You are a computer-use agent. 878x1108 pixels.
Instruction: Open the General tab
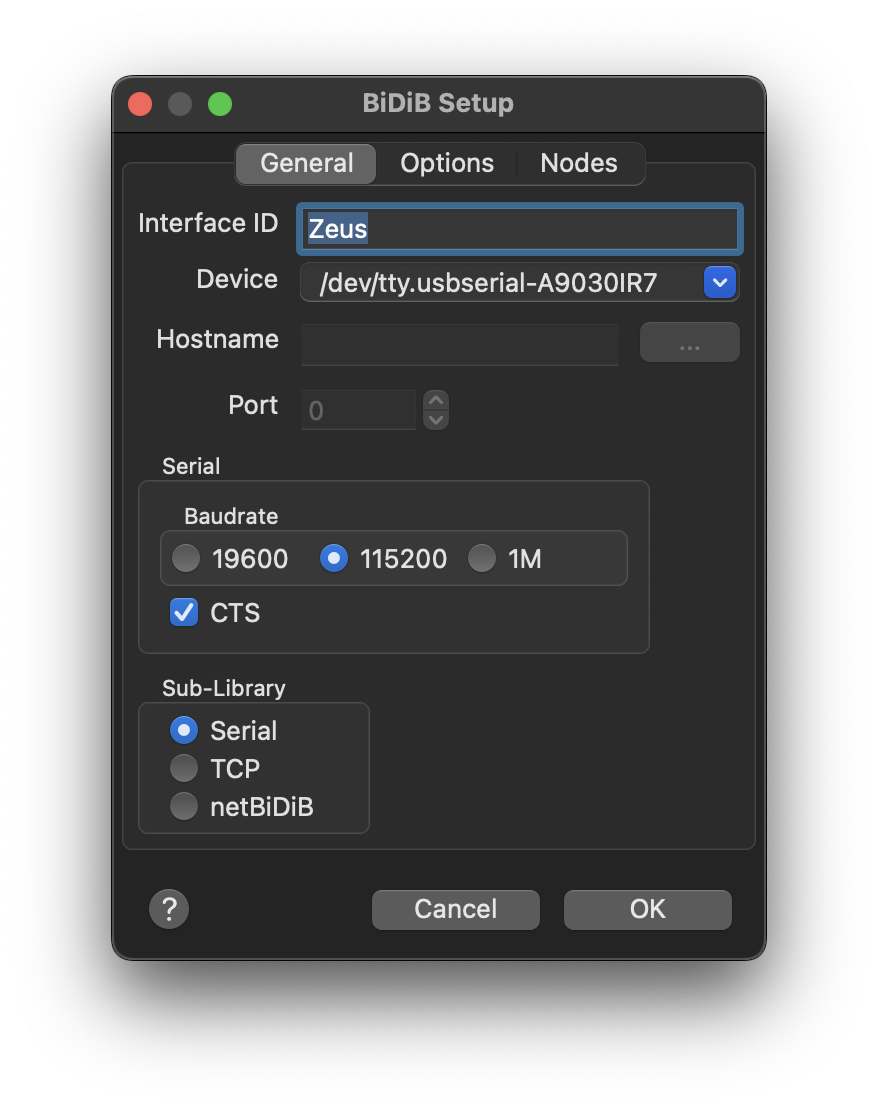[x=307, y=164]
